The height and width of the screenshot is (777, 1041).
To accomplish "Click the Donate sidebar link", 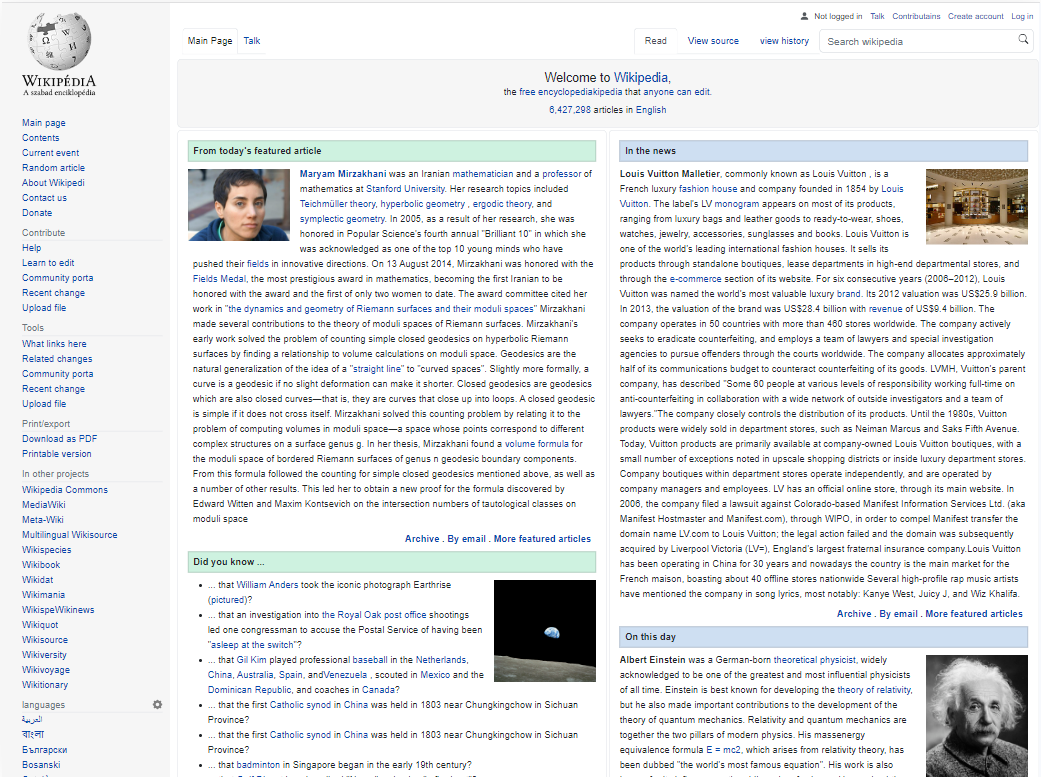I will [x=37, y=213].
